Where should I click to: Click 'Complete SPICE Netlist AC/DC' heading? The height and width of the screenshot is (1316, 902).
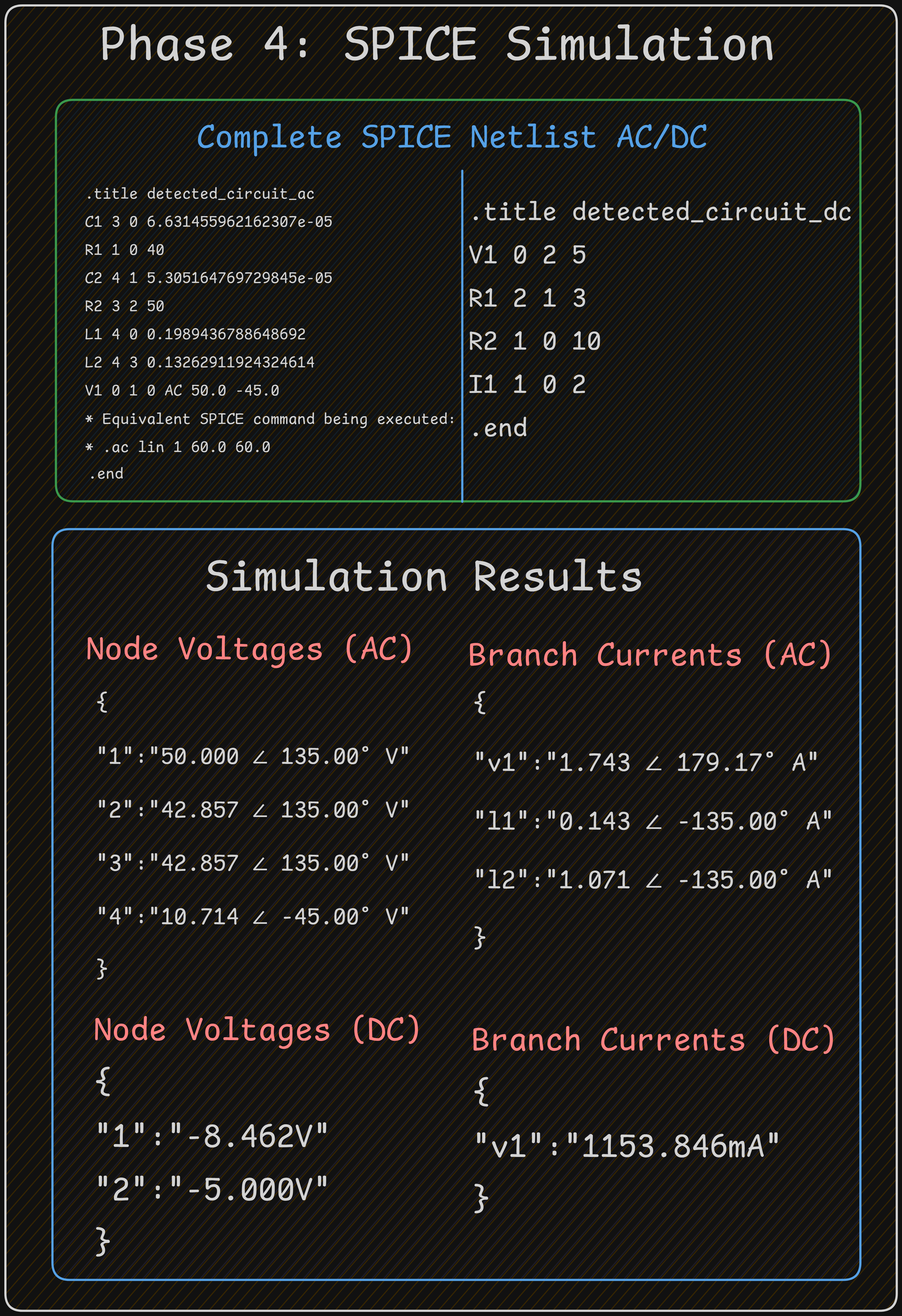(451, 137)
